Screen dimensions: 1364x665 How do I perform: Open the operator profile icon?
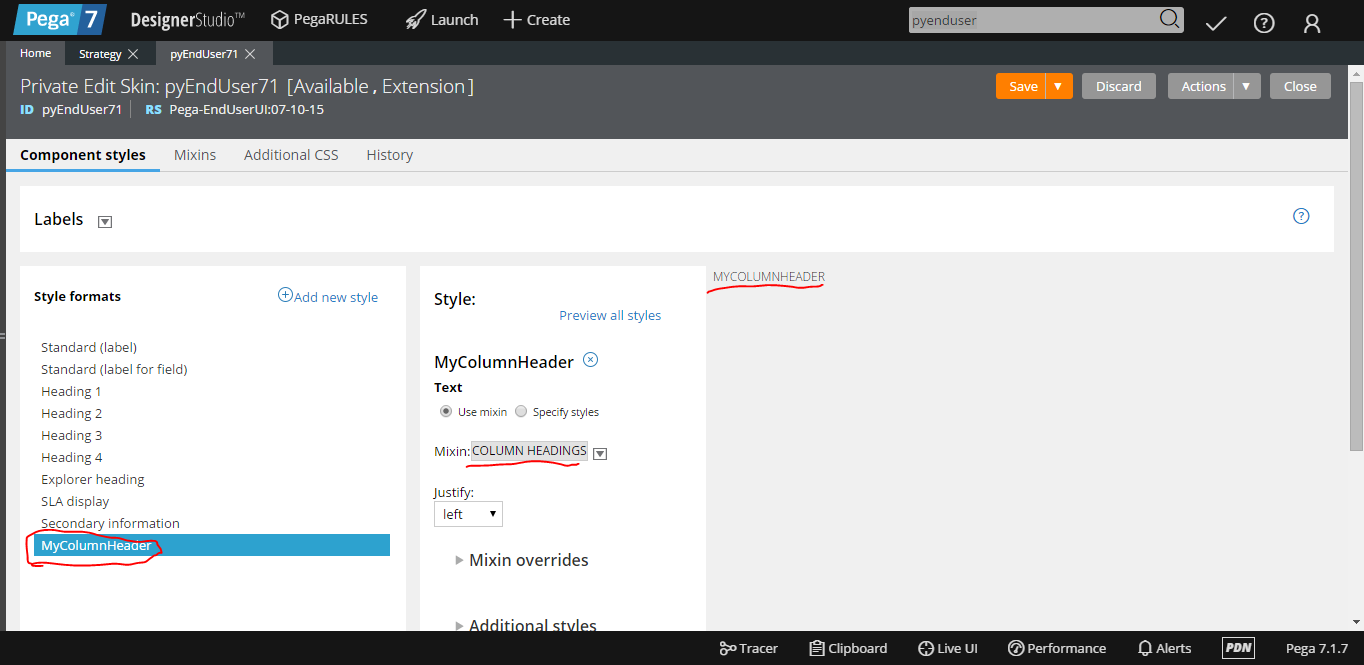[x=1312, y=23]
